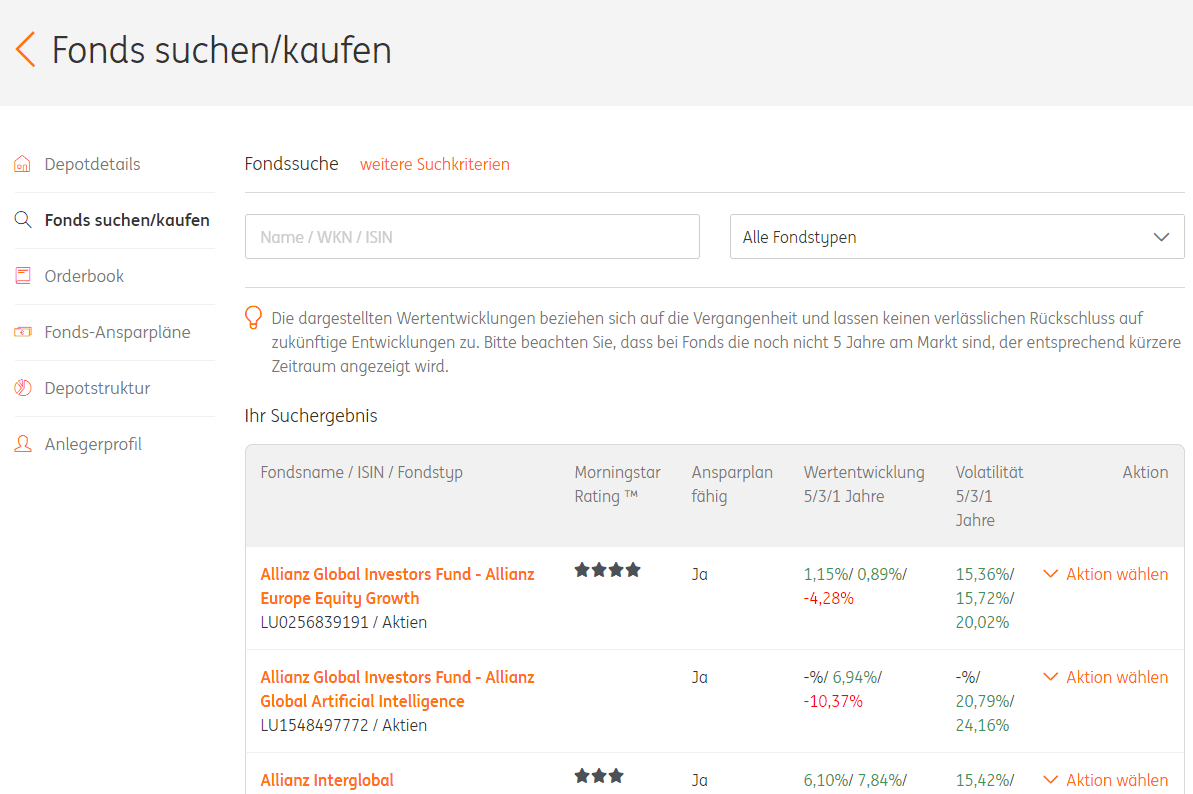The image size is (1193, 794).
Task: Open the Orderbook menu entry
Action: click(84, 276)
